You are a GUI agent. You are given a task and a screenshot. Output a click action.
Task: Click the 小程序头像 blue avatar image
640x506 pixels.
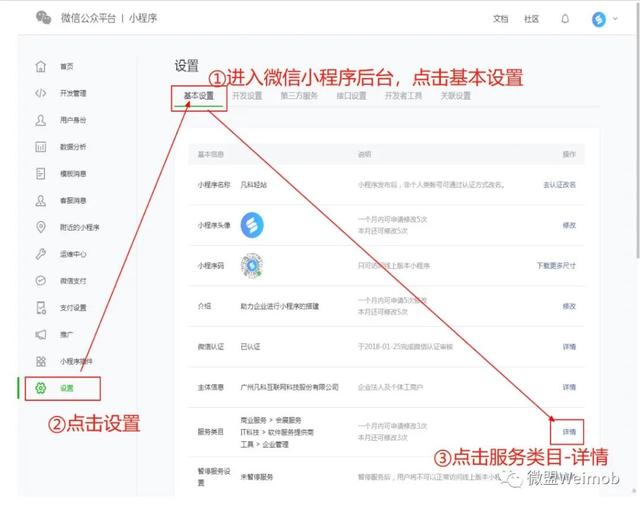tap(252, 225)
